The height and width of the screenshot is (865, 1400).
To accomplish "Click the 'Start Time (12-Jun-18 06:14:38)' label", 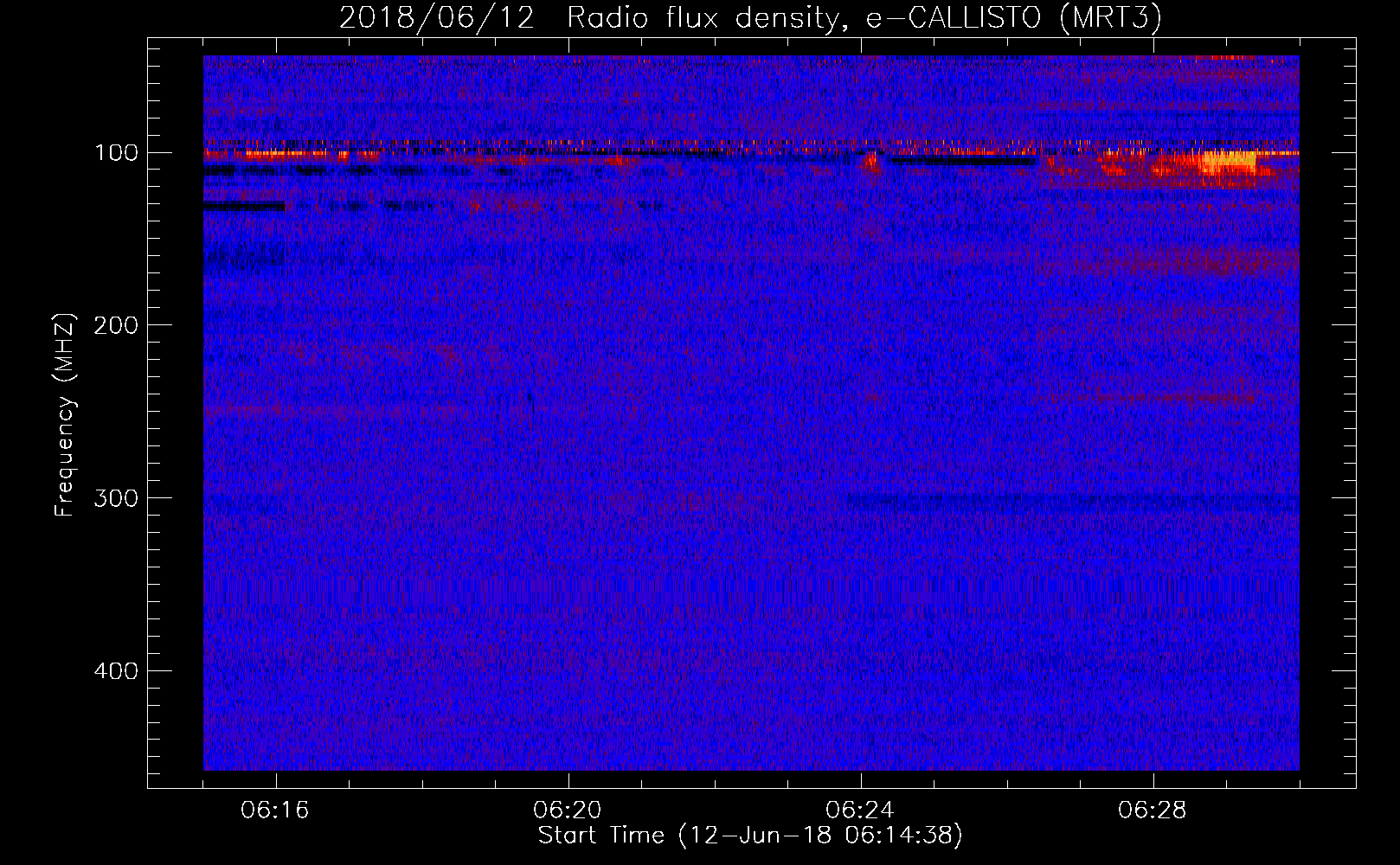I will pos(750,836).
